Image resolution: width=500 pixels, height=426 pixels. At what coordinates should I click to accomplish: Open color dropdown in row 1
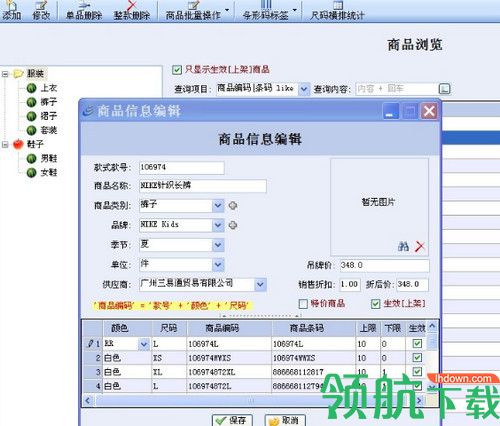coord(144,344)
